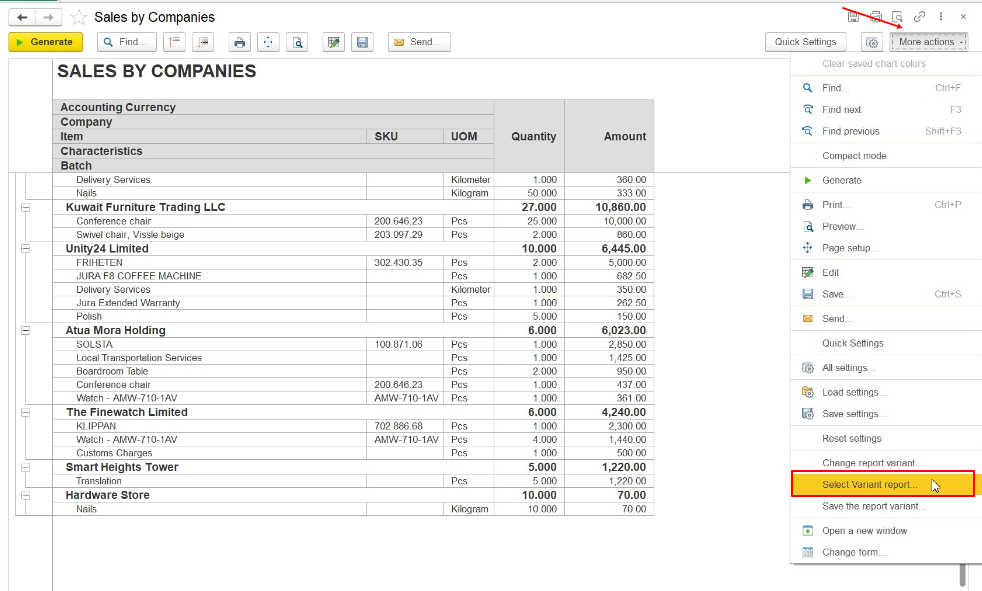Click the page setup icon in toolbar

tap(268, 42)
